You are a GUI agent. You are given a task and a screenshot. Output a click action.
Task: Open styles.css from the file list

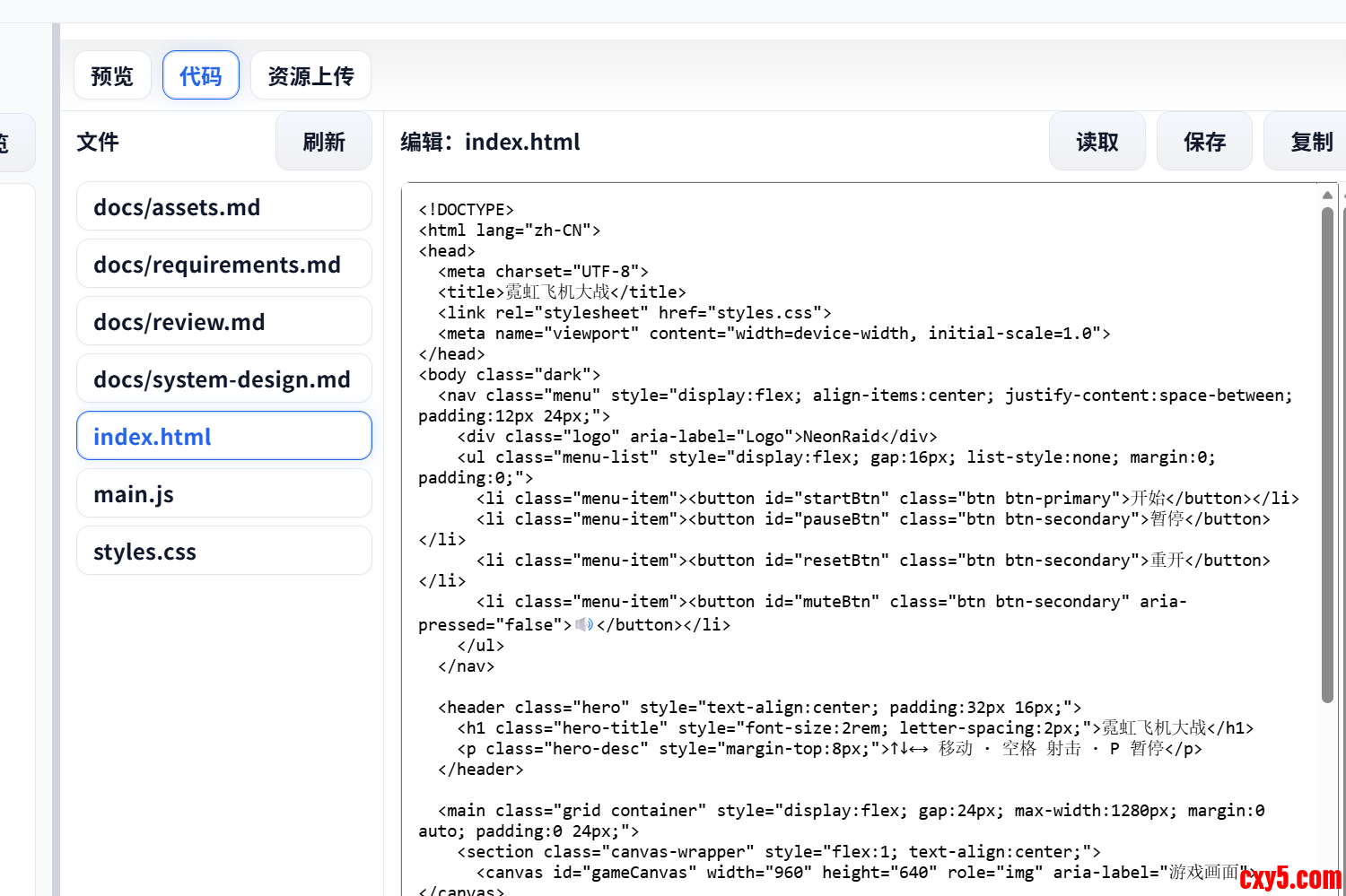click(x=224, y=552)
